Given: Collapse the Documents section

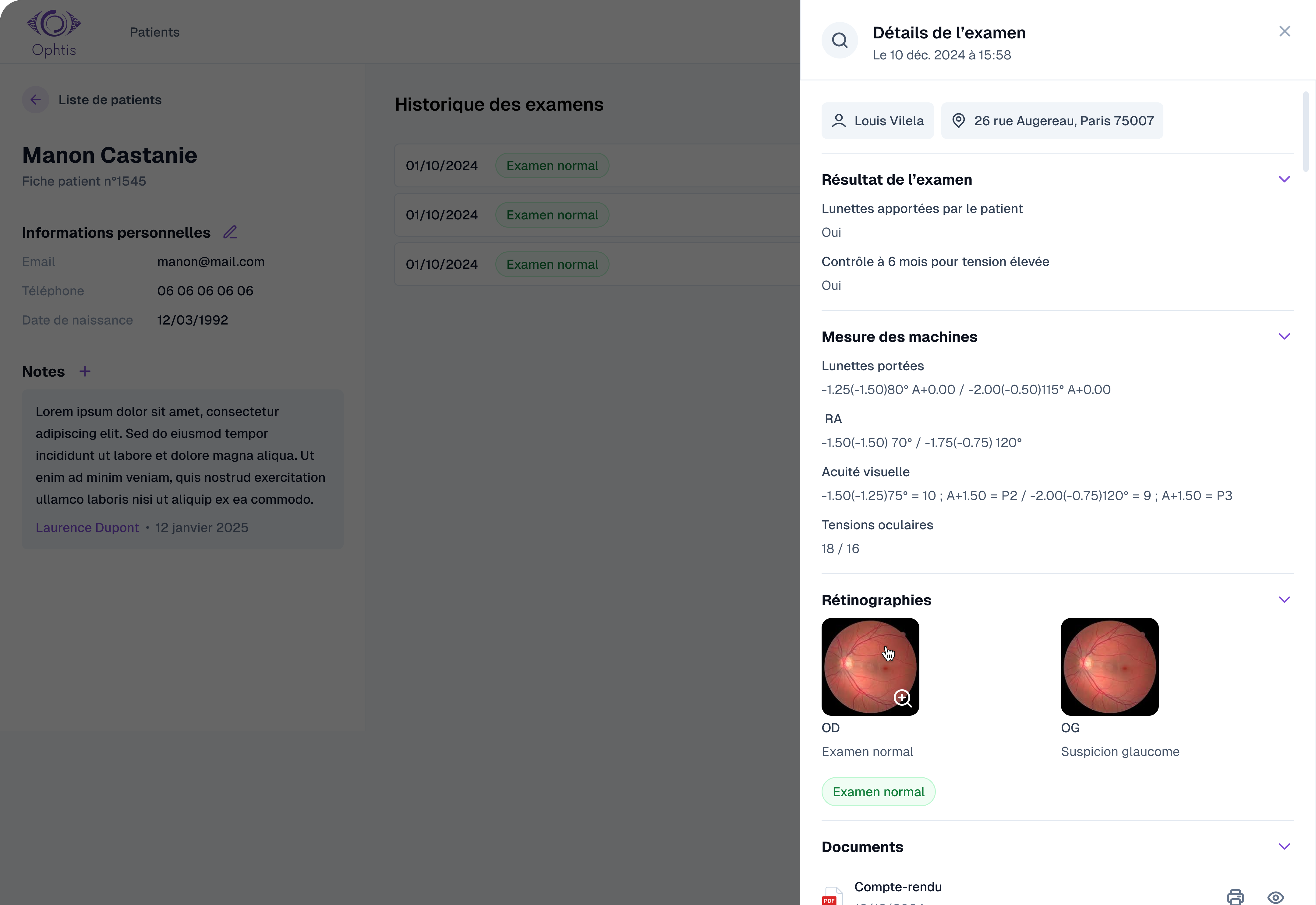Looking at the screenshot, I should 1284,846.
